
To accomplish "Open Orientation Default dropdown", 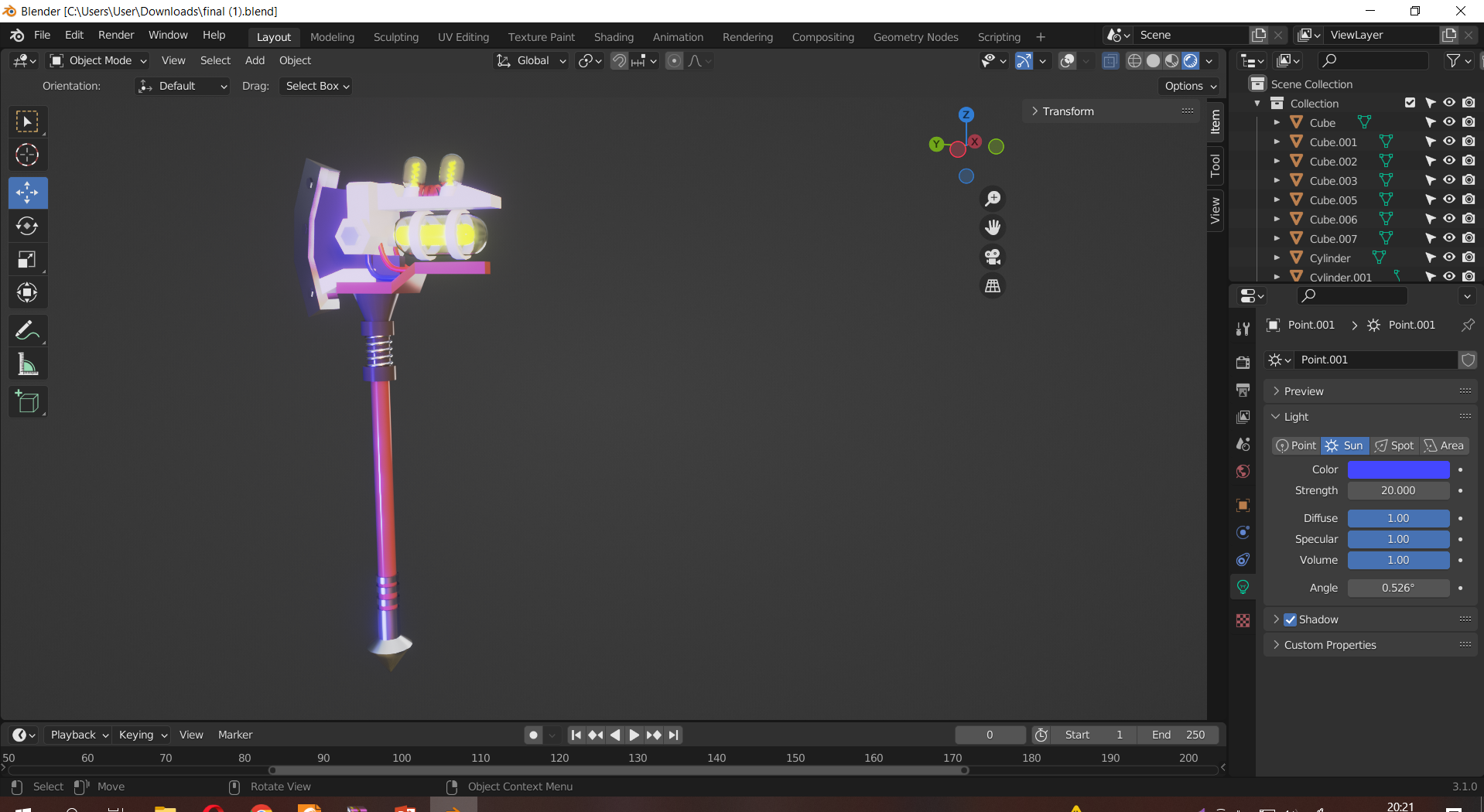I will (182, 86).
